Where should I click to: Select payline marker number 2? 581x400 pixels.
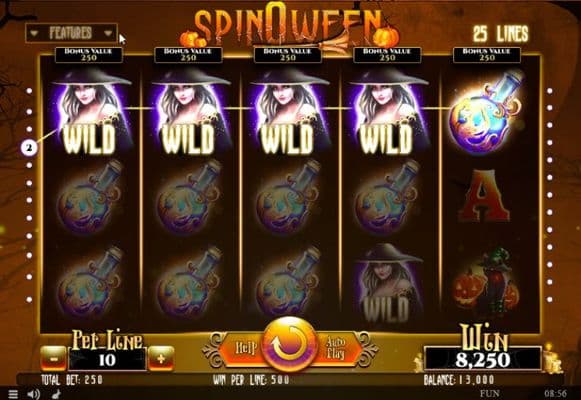[x=29, y=148]
